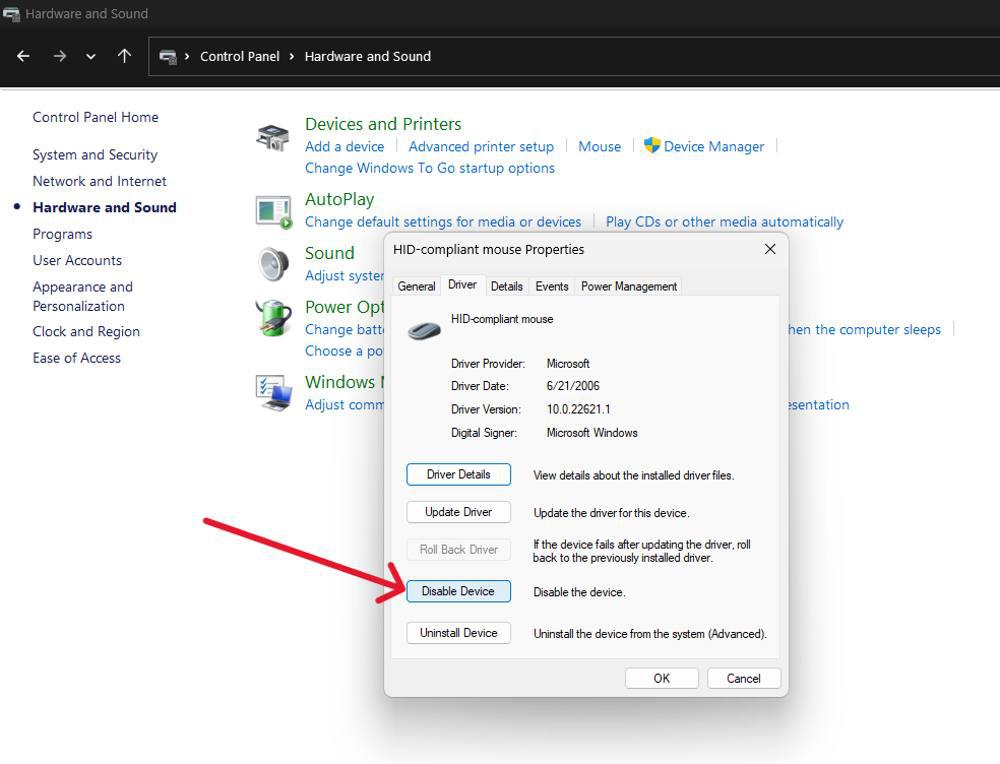Select Hardware and Sound breadcrumb
Image resolution: width=1000 pixels, height=764 pixels.
click(x=367, y=56)
